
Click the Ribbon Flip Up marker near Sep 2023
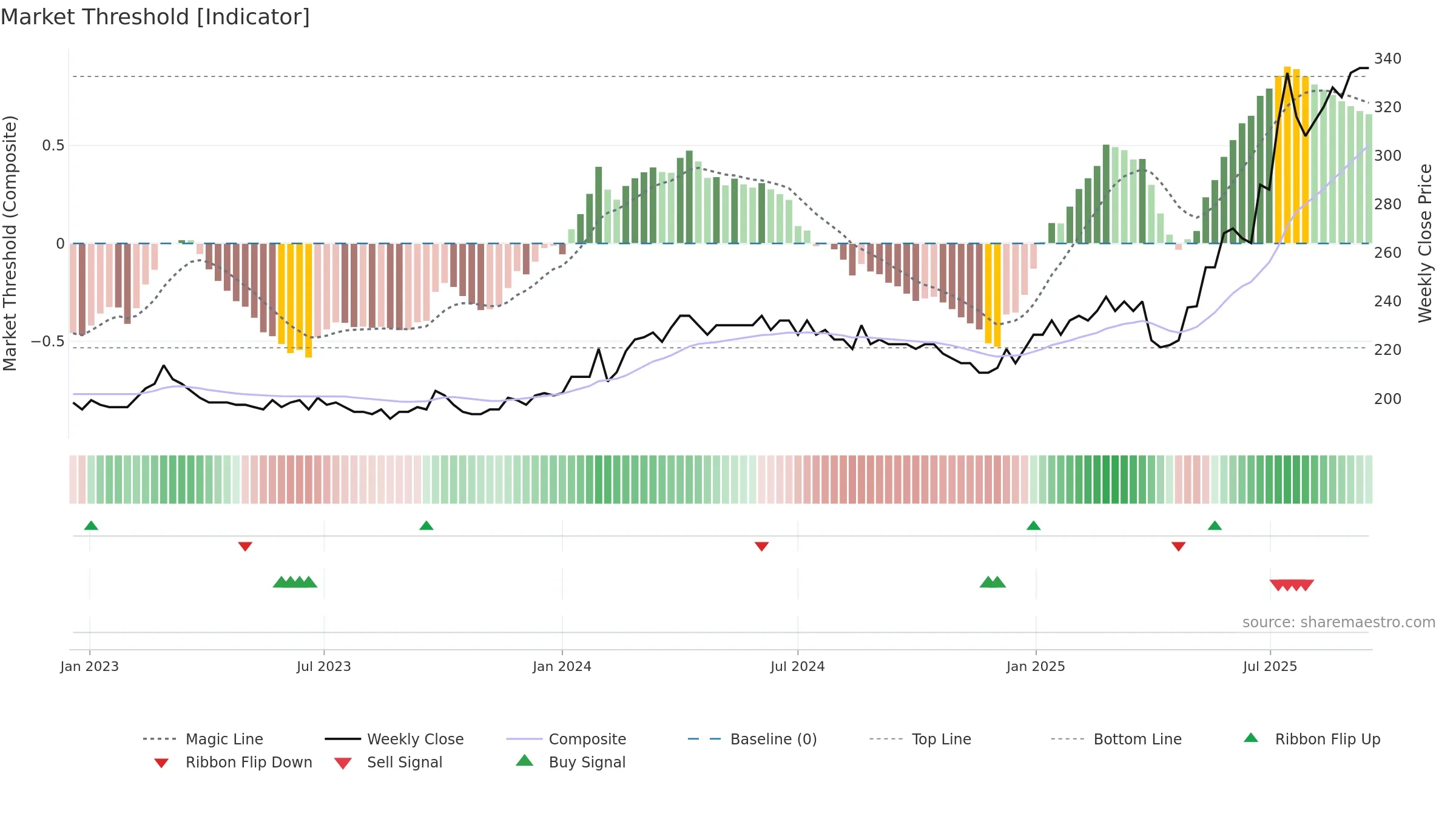[x=426, y=525]
